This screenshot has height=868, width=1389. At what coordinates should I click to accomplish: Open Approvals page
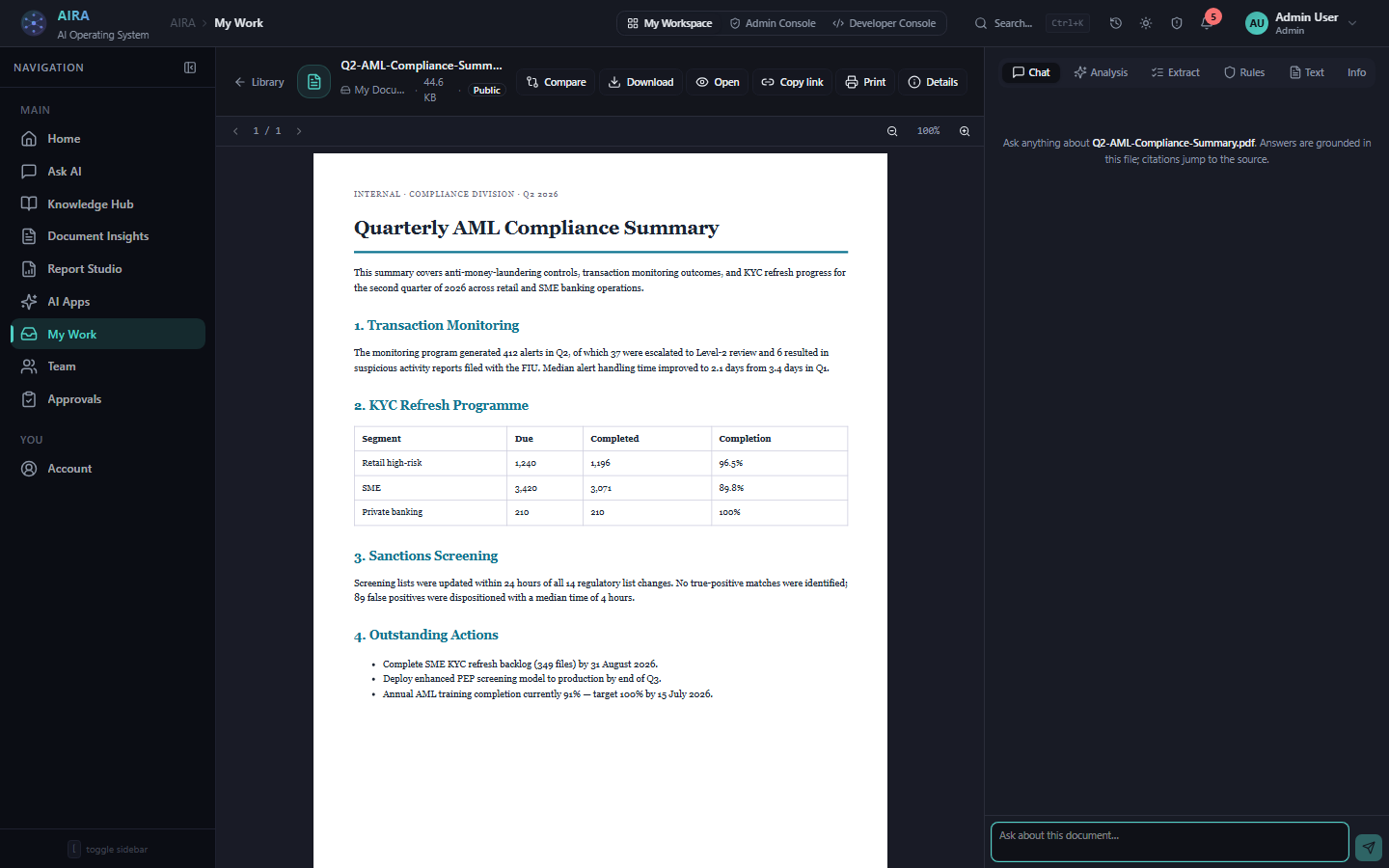108,399
